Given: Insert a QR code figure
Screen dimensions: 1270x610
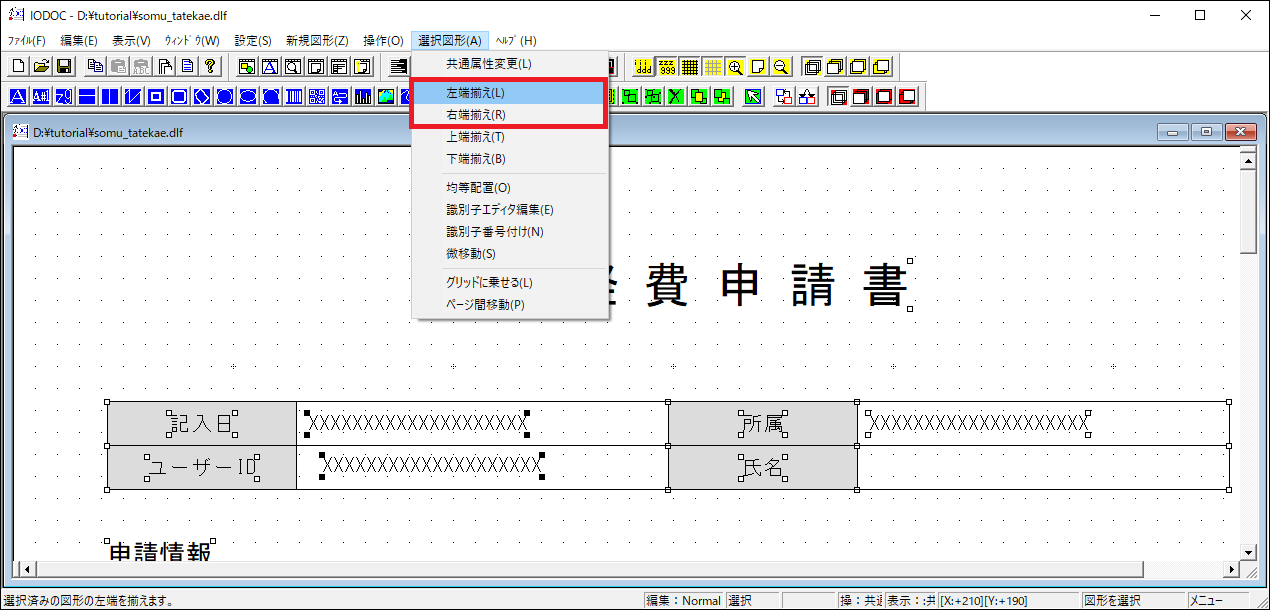Looking at the screenshot, I should (317, 97).
